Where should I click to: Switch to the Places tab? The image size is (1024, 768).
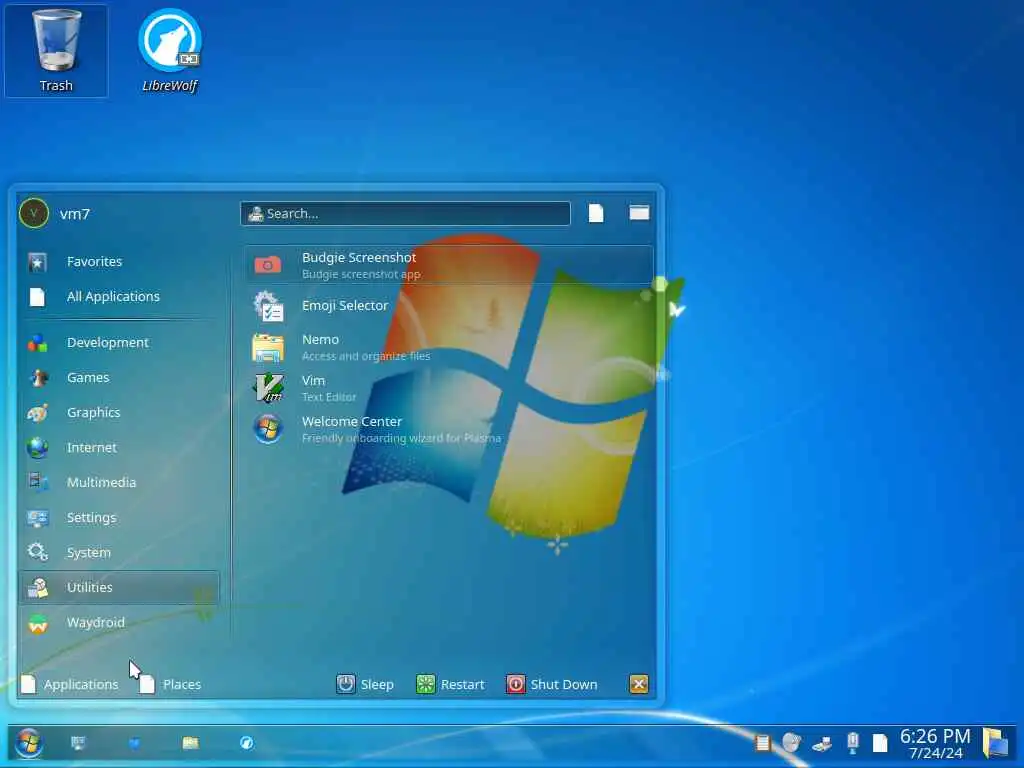pyautogui.click(x=170, y=684)
